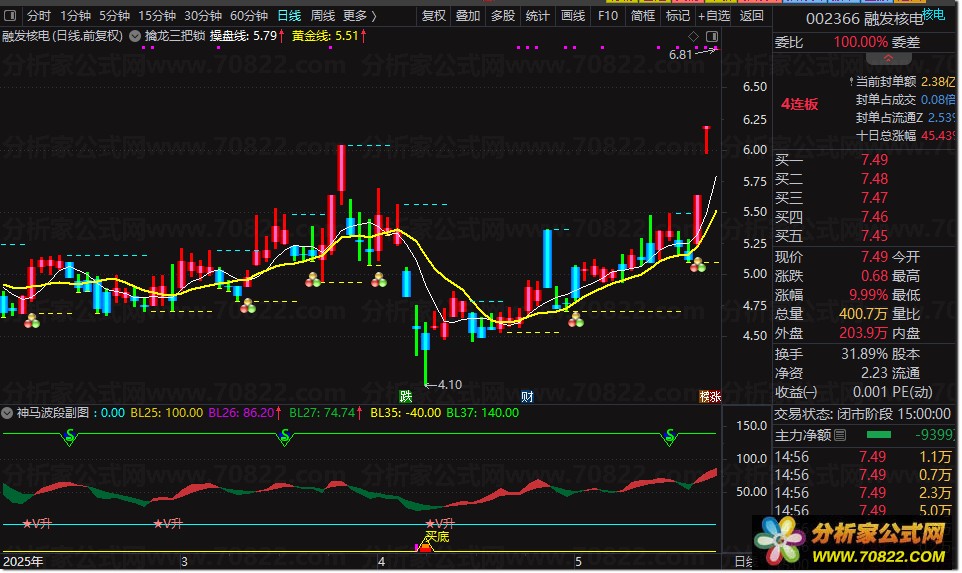Switch to the 分时 period tab
962x573 pixels.
[38, 16]
